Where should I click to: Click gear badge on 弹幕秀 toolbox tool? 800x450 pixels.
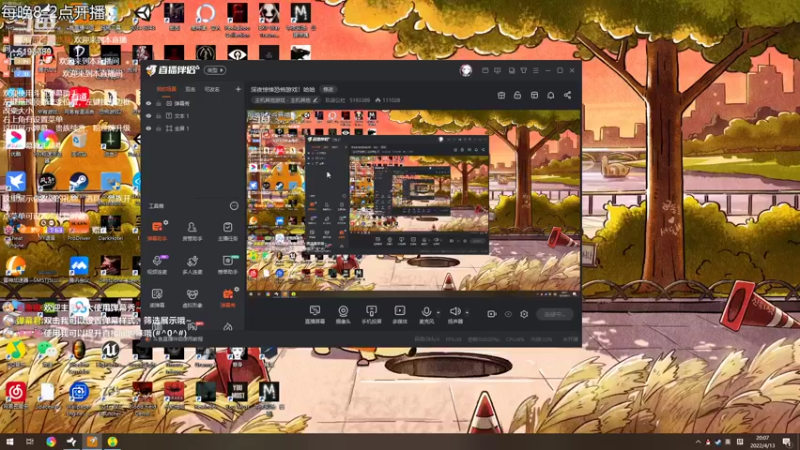point(236,289)
